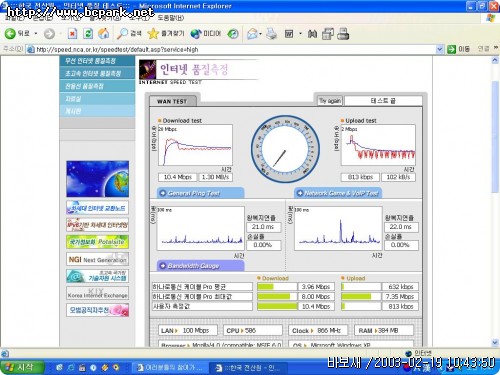
Task: Click the binoculars toolbar icon
Action: pos(312,34)
